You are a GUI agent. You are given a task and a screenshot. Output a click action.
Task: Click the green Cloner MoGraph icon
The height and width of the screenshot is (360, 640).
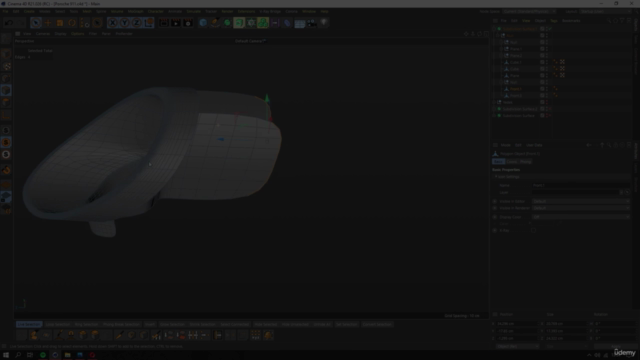(x=263, y=23)
